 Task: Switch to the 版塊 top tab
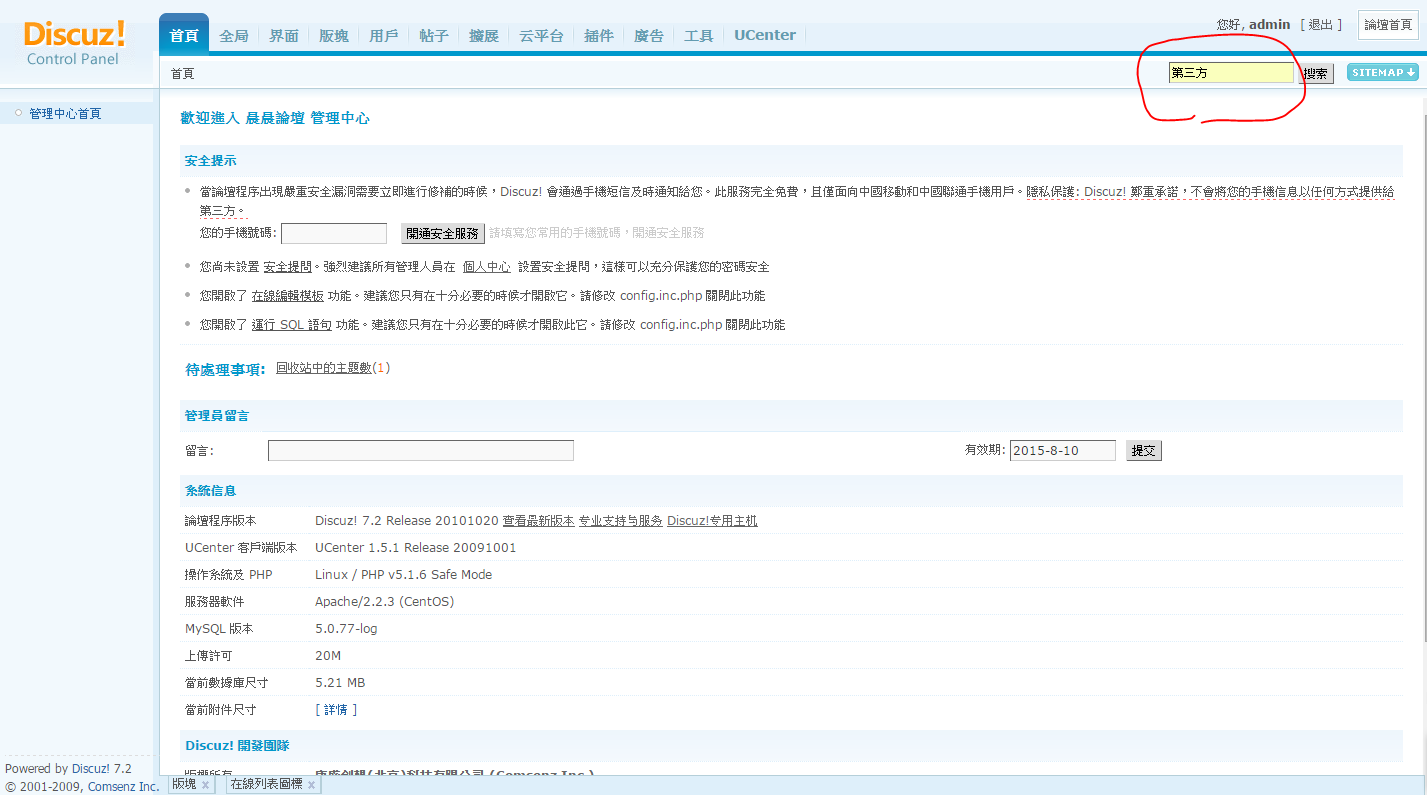(334, 35)
